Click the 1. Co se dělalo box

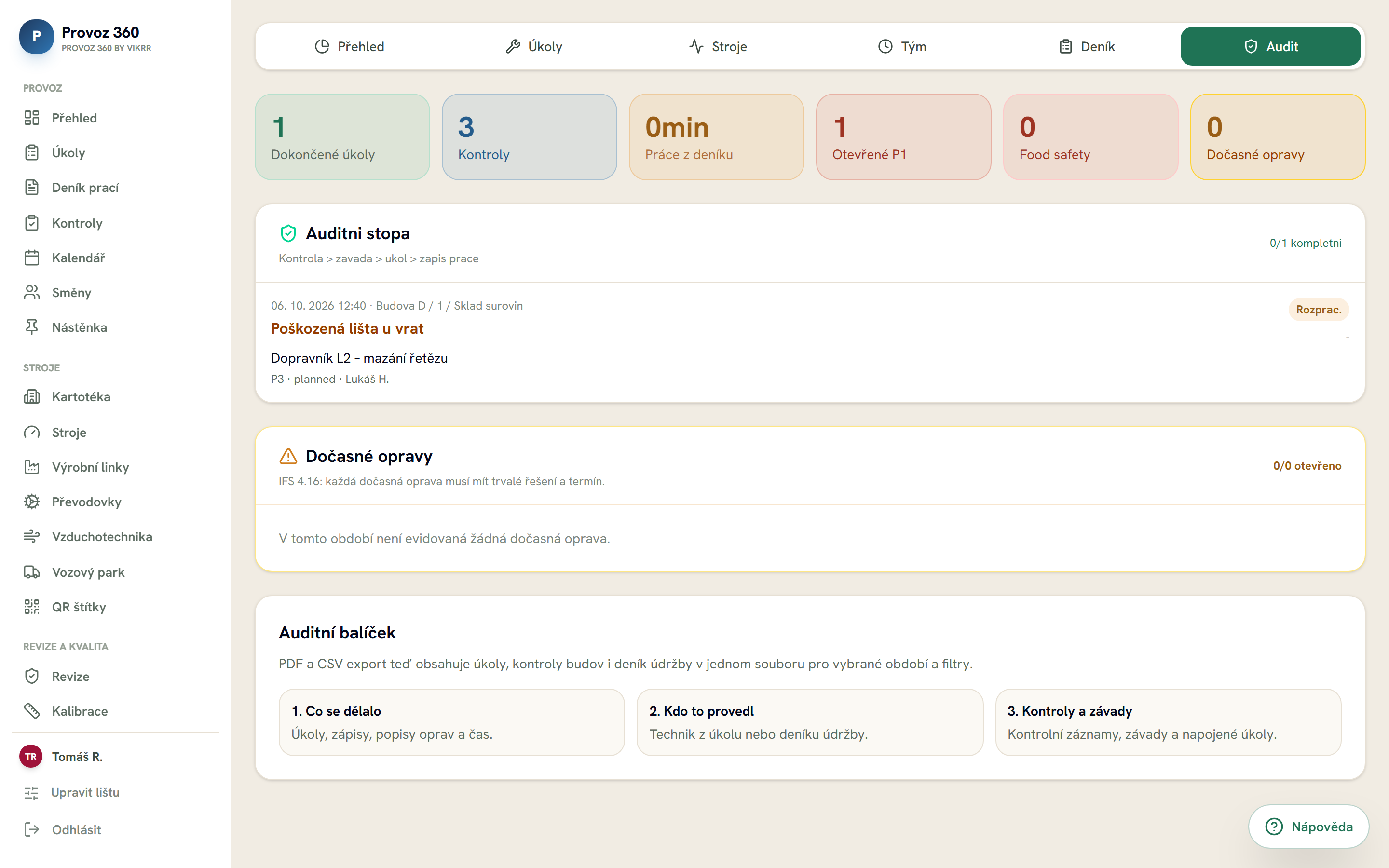pos(452,722)
